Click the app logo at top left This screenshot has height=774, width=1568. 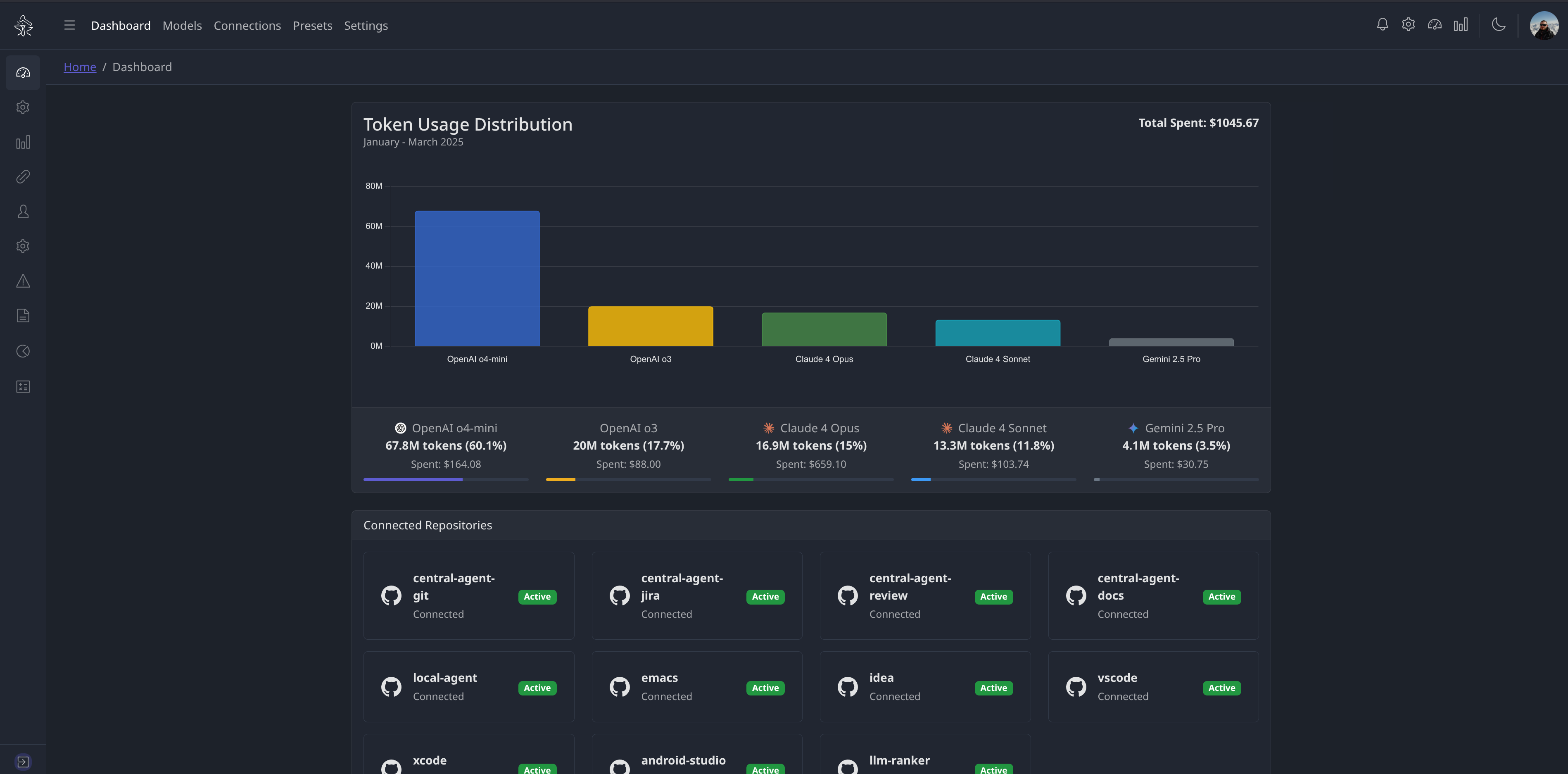coord(23,25)
